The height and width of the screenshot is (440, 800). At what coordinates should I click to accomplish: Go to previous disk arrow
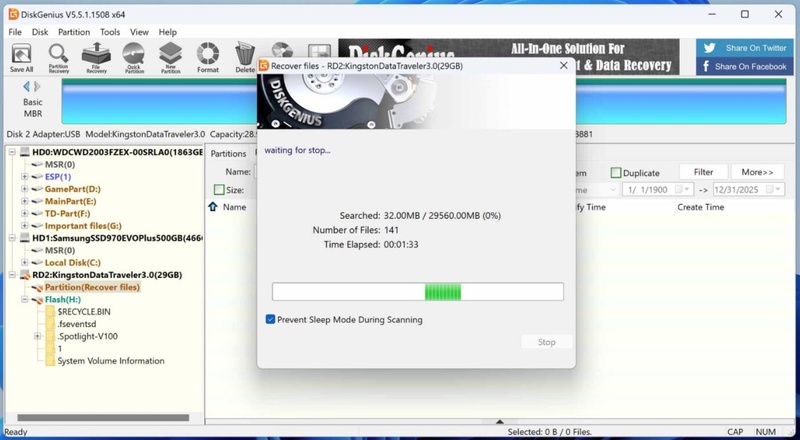pyautogui.click(x=27, y=87)
